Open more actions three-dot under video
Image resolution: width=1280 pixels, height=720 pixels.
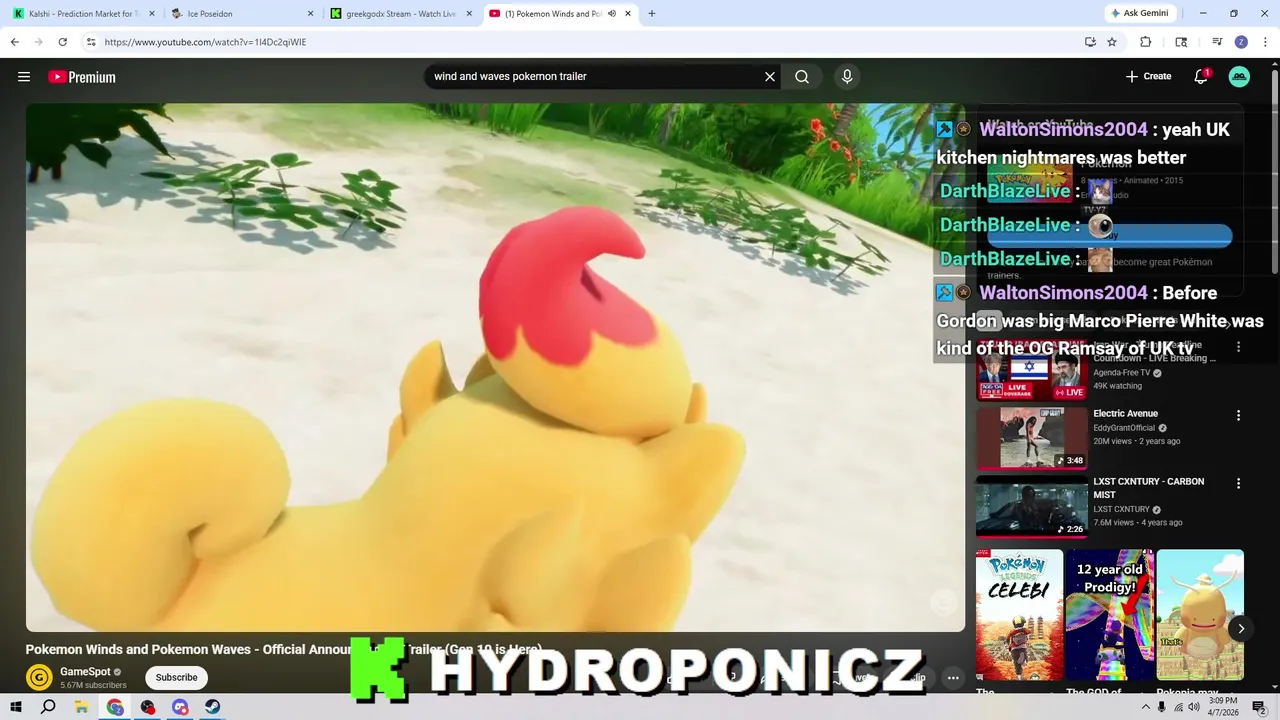click(953, 677)
